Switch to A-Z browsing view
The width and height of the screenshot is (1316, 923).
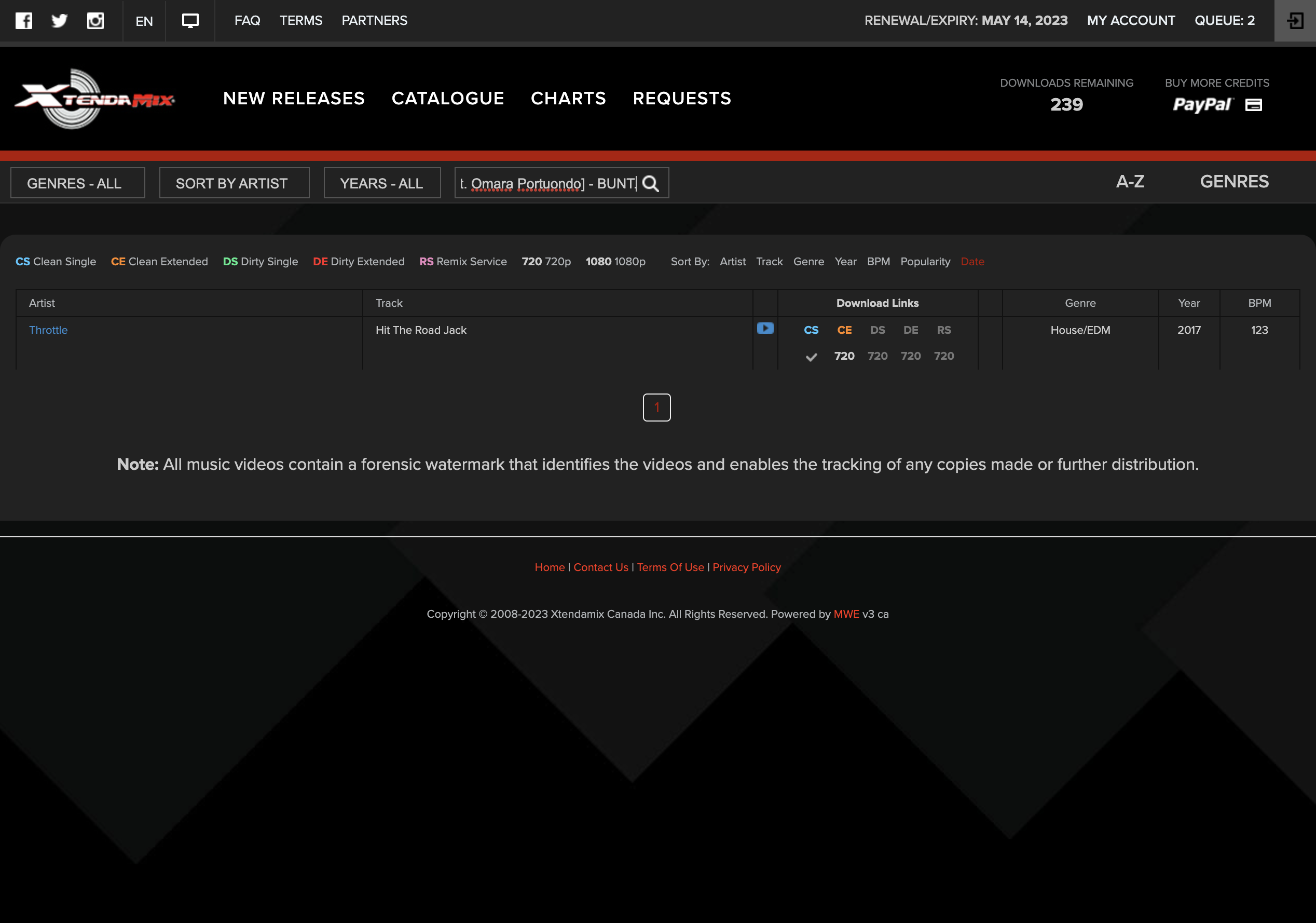(x=1130, y=182)
